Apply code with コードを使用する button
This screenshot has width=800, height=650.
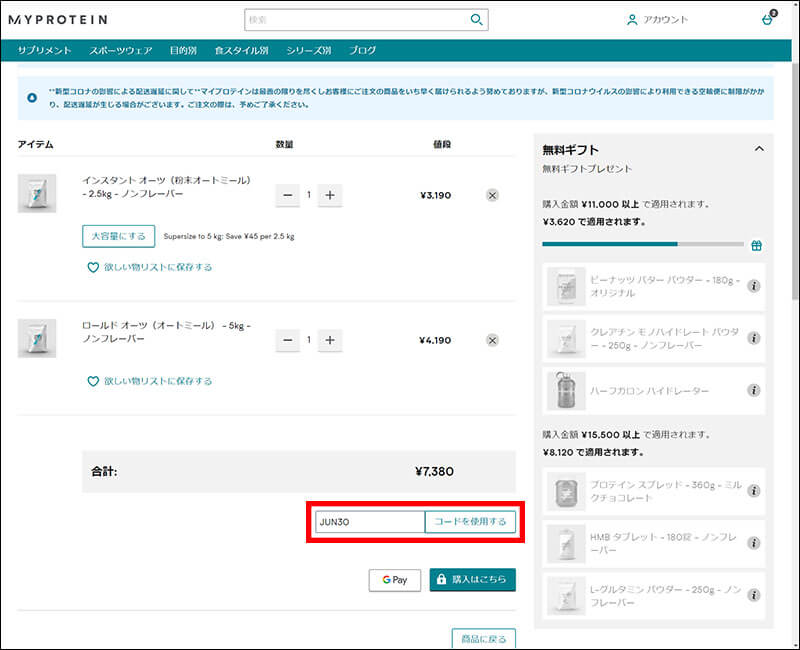[470, 522]
